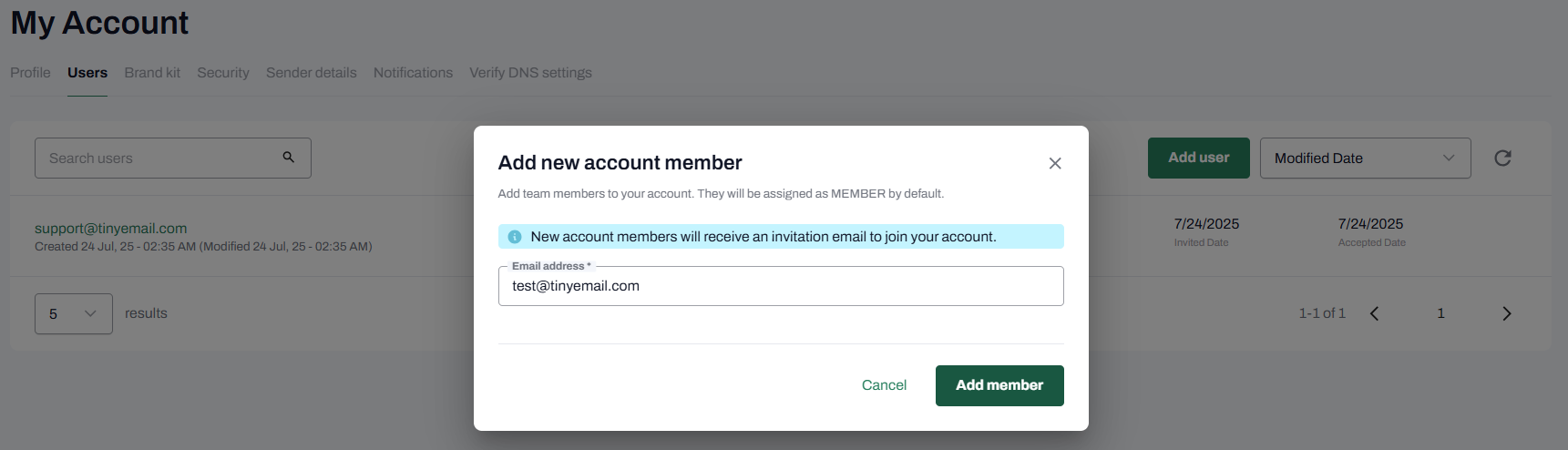The width and height of the screenshot is (1568, 450).
Task: Open Verify DNS settings tab
Action: click(530, 73)
